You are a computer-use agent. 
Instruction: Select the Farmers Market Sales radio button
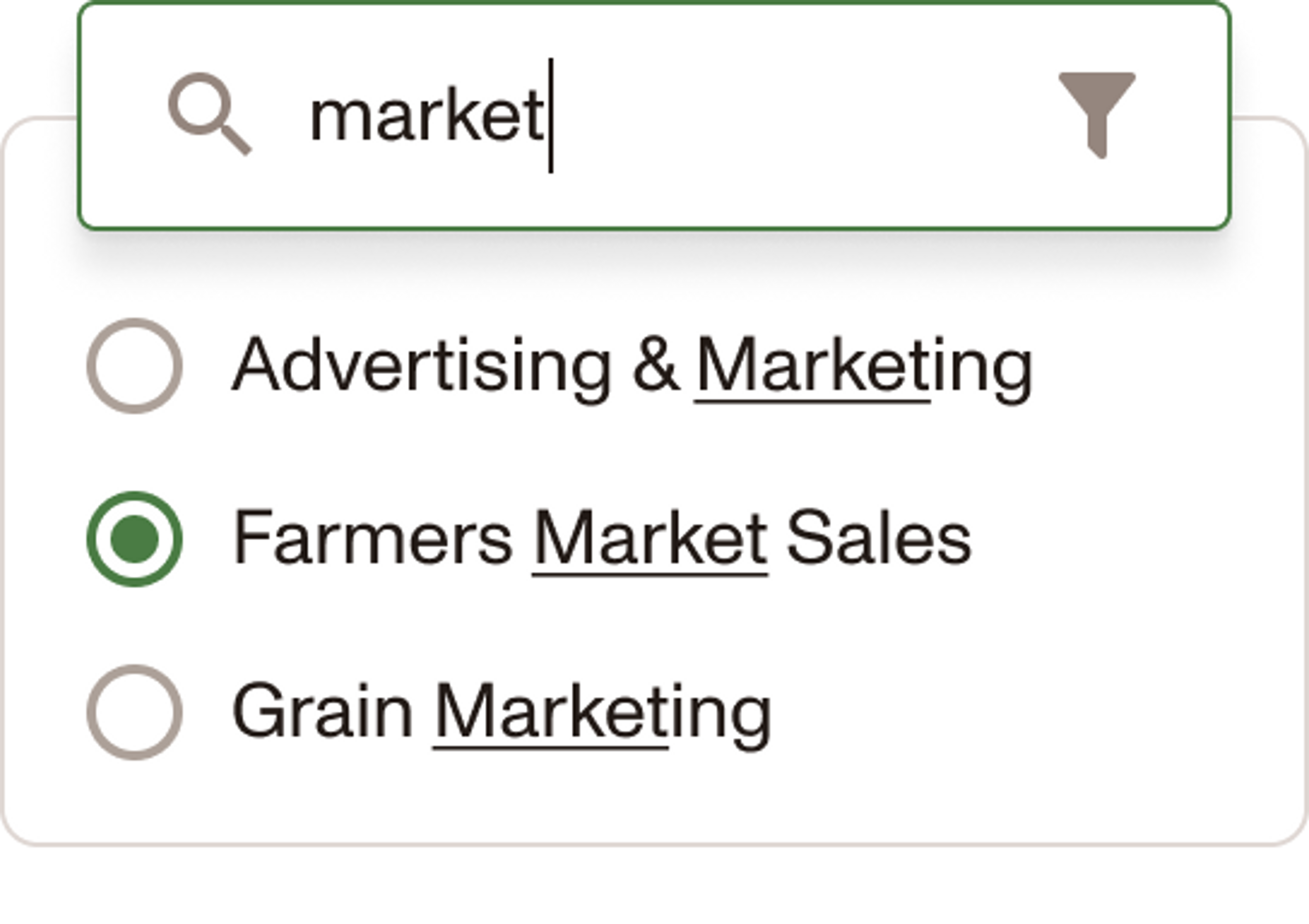[x=135, y=539]
